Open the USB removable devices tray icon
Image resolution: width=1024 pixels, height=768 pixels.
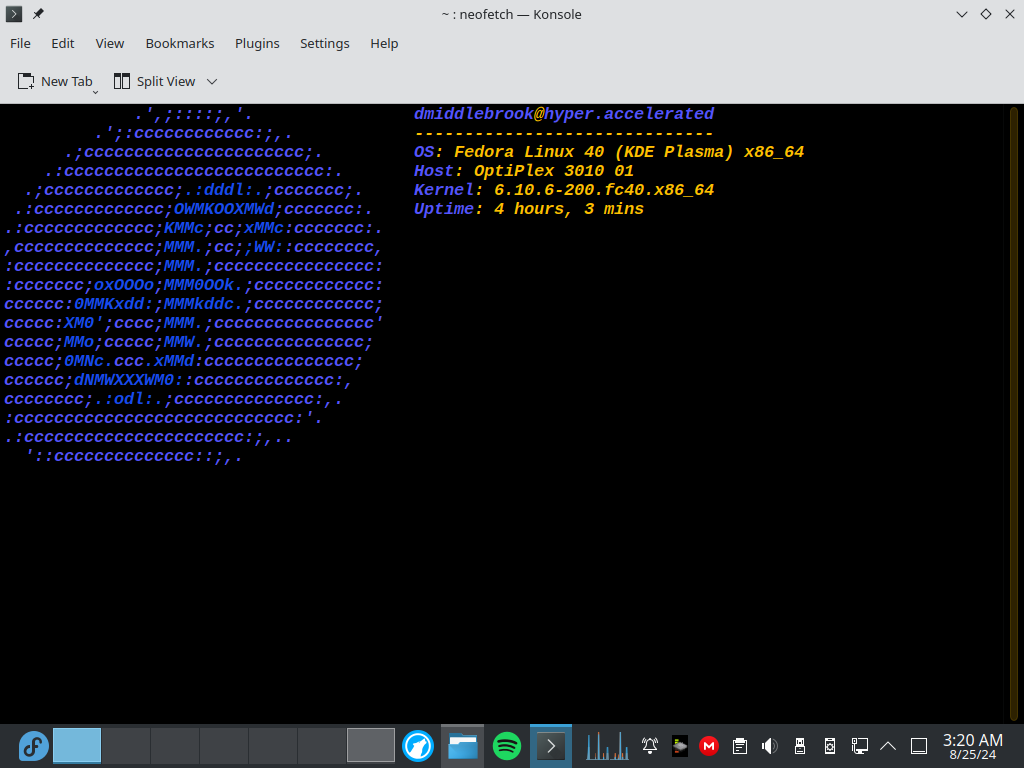799,745
